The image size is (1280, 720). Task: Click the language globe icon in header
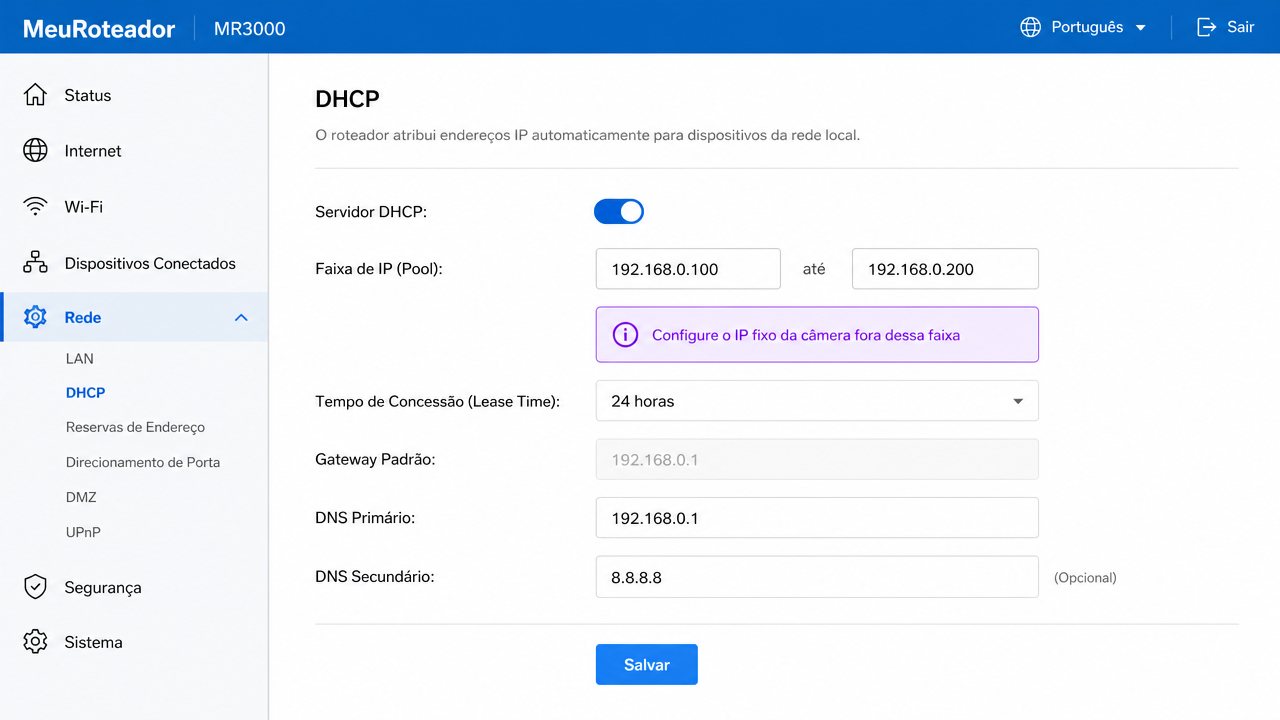(1031, 27)
